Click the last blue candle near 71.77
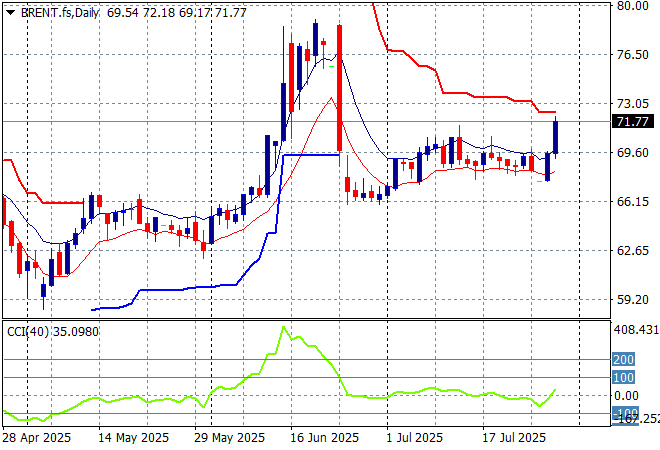Image resolution: width=660 pixels, height=450 pixels. (556, 137)
